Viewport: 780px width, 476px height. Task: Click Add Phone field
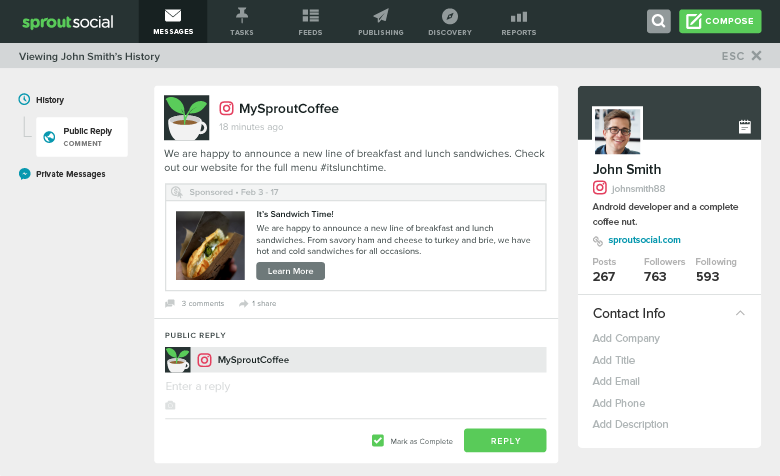click(618, 403)
